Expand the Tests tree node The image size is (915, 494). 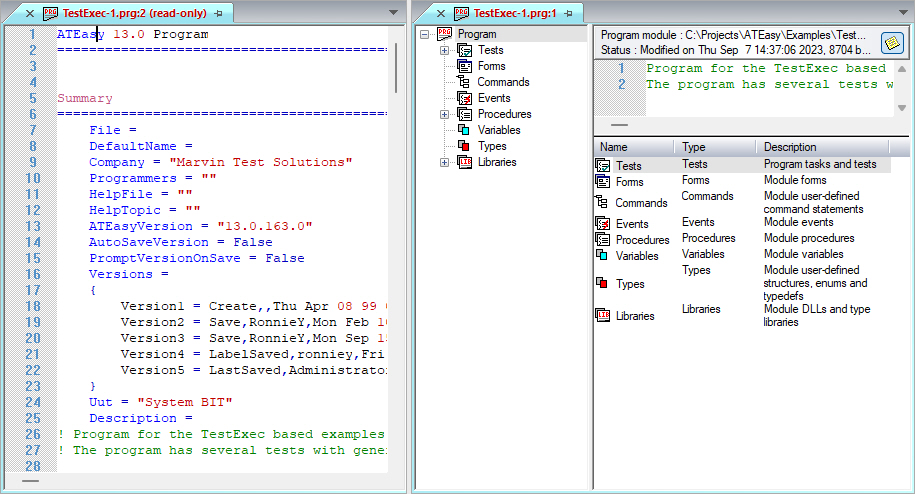click(x=444, y=50)
